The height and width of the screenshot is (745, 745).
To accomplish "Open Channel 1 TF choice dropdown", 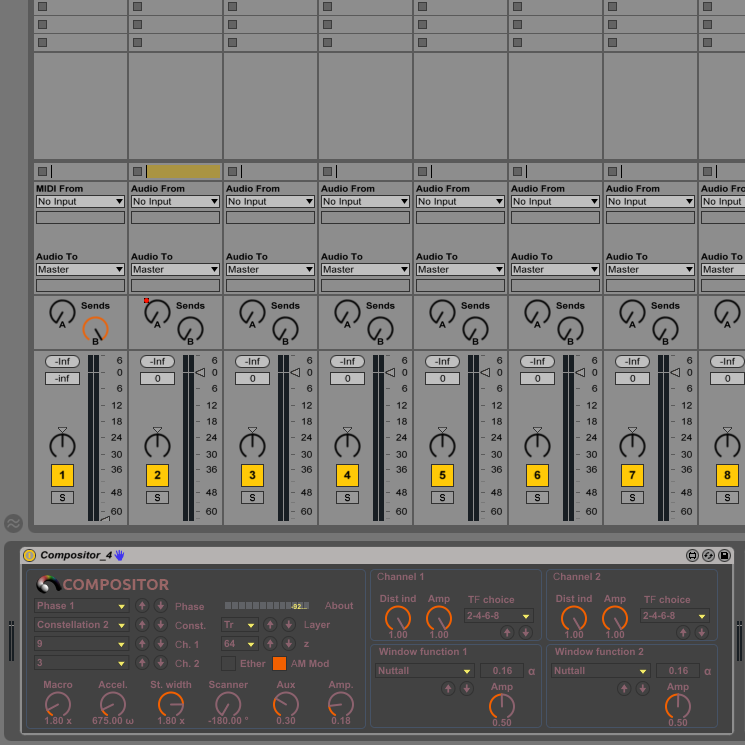I will (498, 616).
